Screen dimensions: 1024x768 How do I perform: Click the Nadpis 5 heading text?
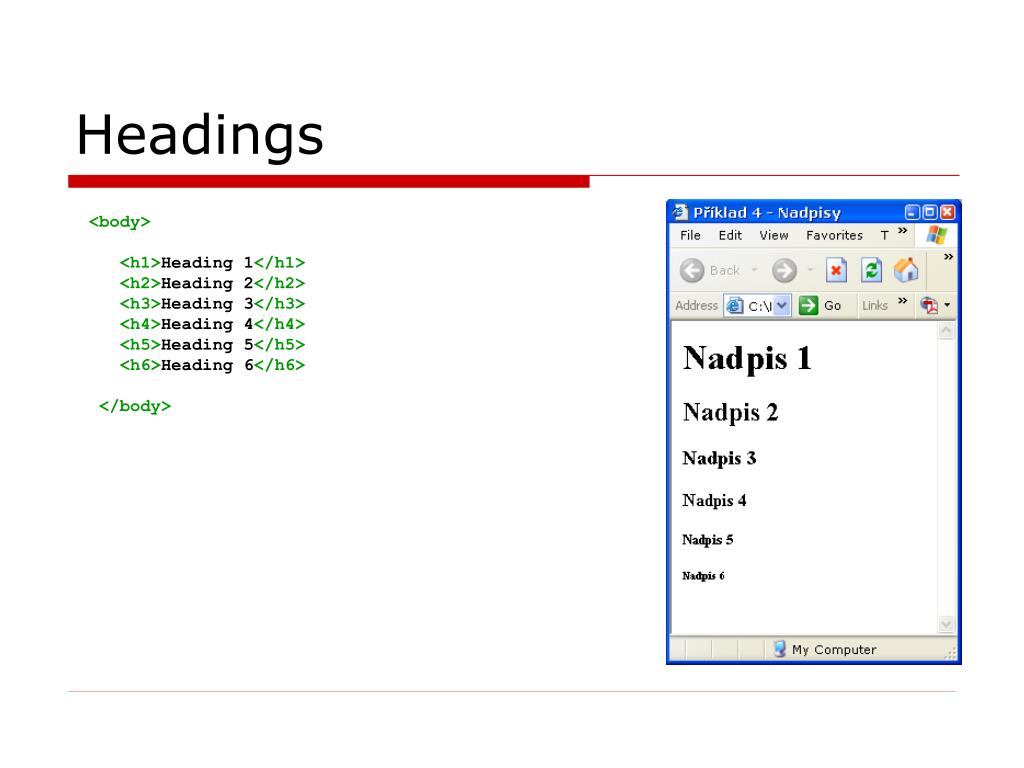pos(708,539)
